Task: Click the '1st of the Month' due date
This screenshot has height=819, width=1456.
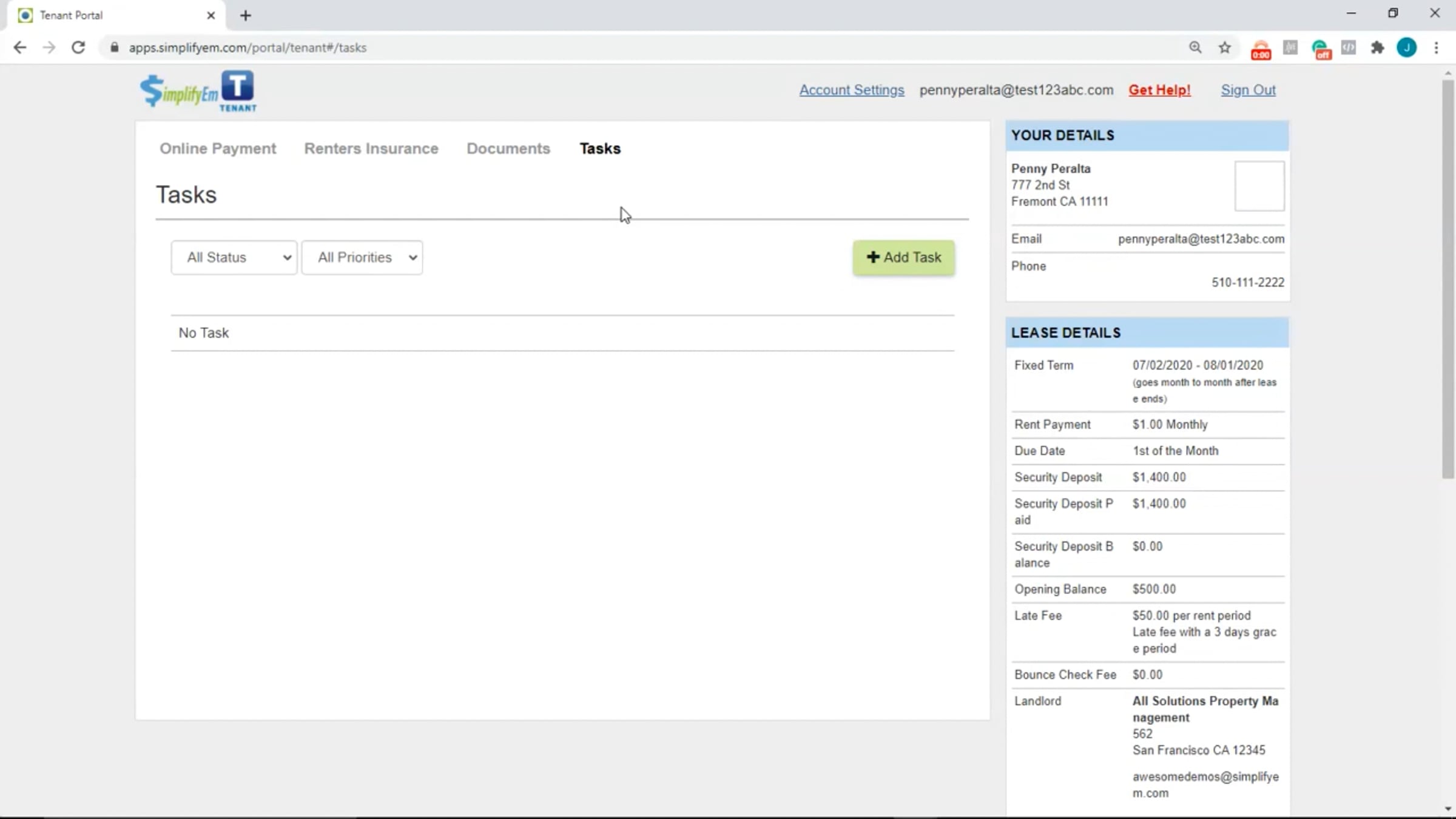Action: tap(1175, 451)
